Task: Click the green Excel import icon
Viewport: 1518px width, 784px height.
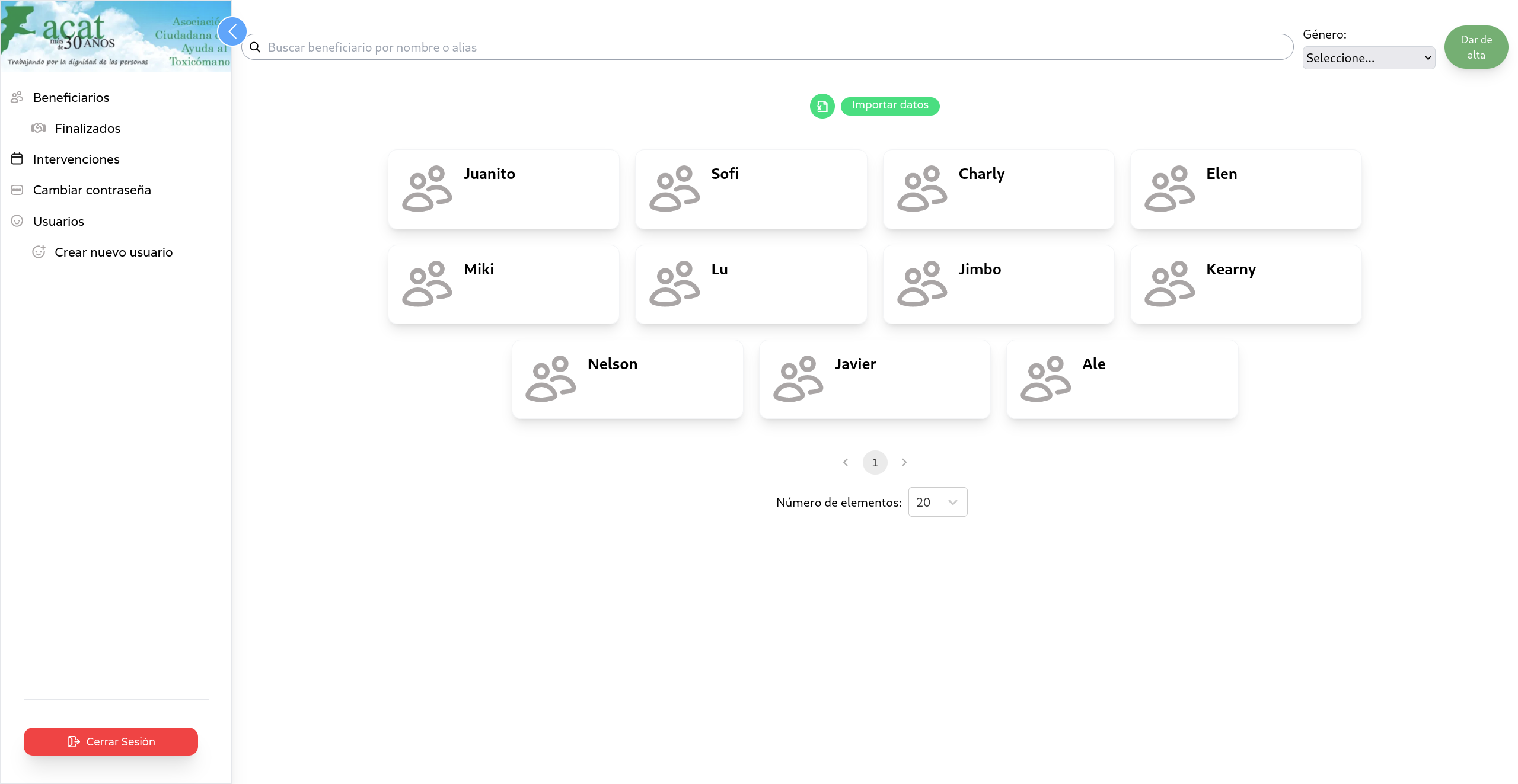Action: point(822,106)
